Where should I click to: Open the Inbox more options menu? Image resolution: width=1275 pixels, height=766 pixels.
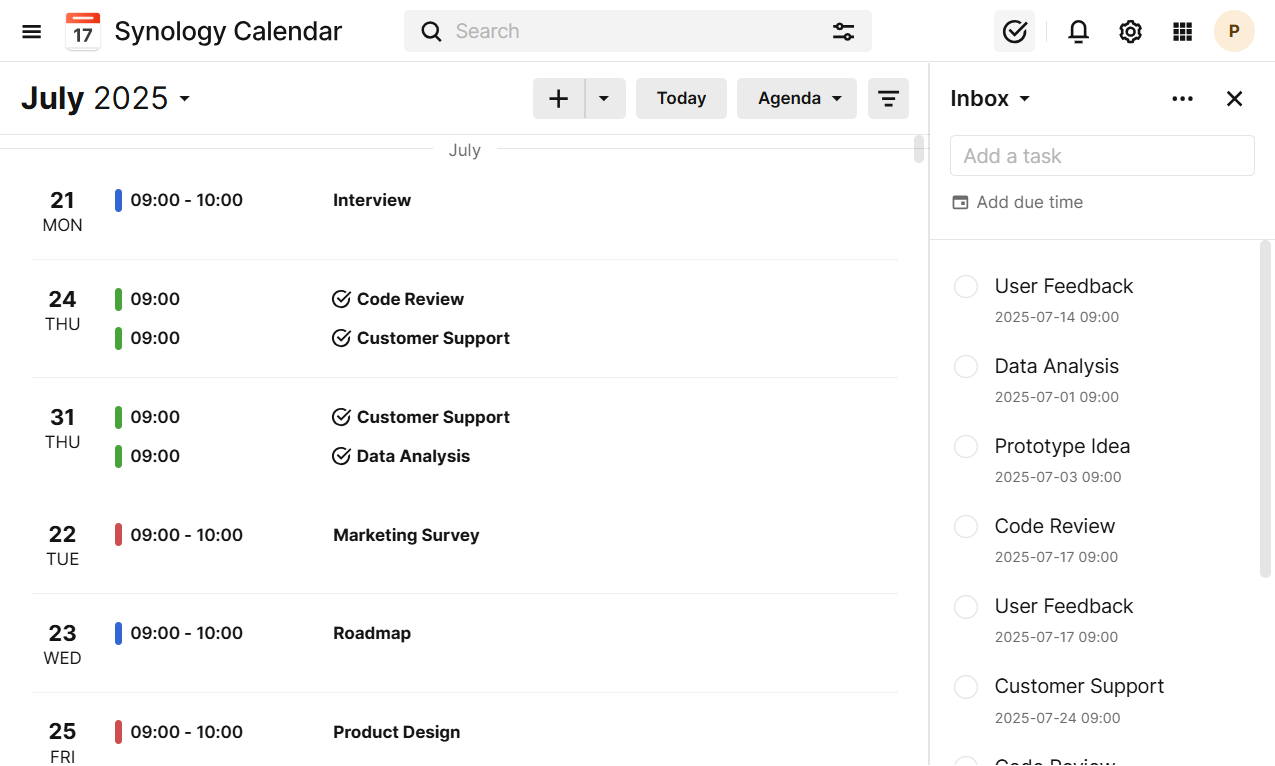tap(1182, 98)
